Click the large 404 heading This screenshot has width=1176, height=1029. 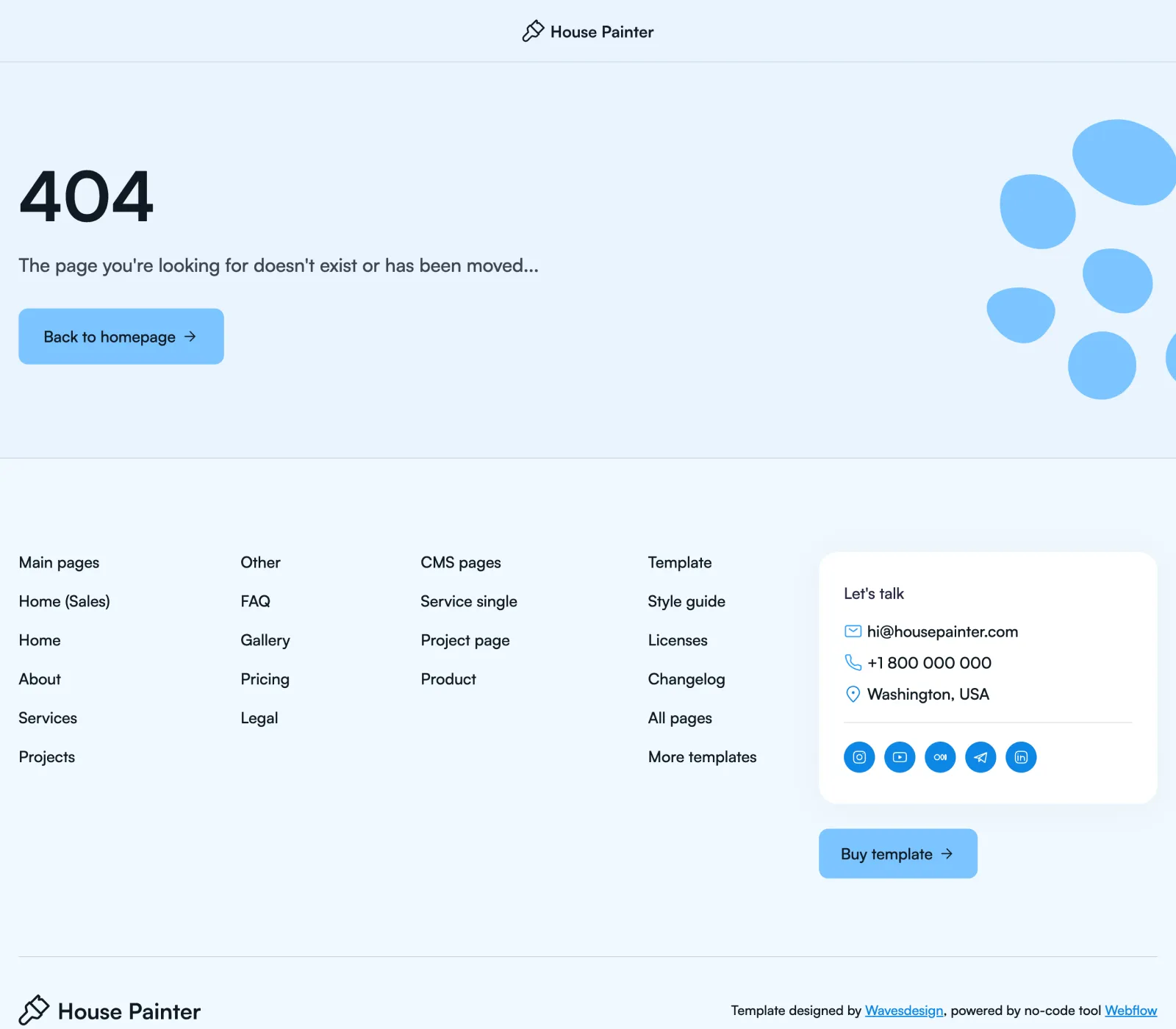pos(86,196)
